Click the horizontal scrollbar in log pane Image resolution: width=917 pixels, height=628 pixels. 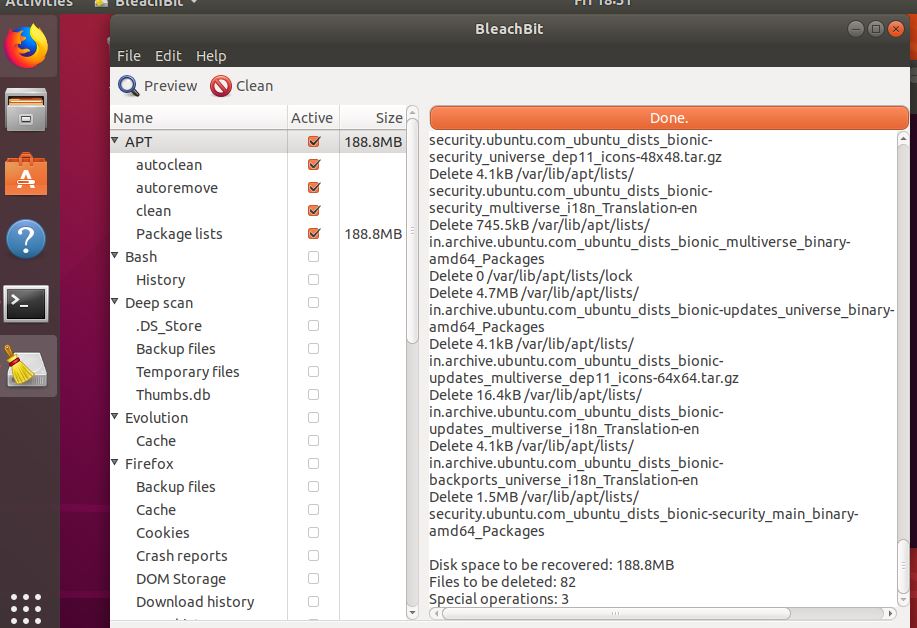pyautogui.click(x=616, y=613)
